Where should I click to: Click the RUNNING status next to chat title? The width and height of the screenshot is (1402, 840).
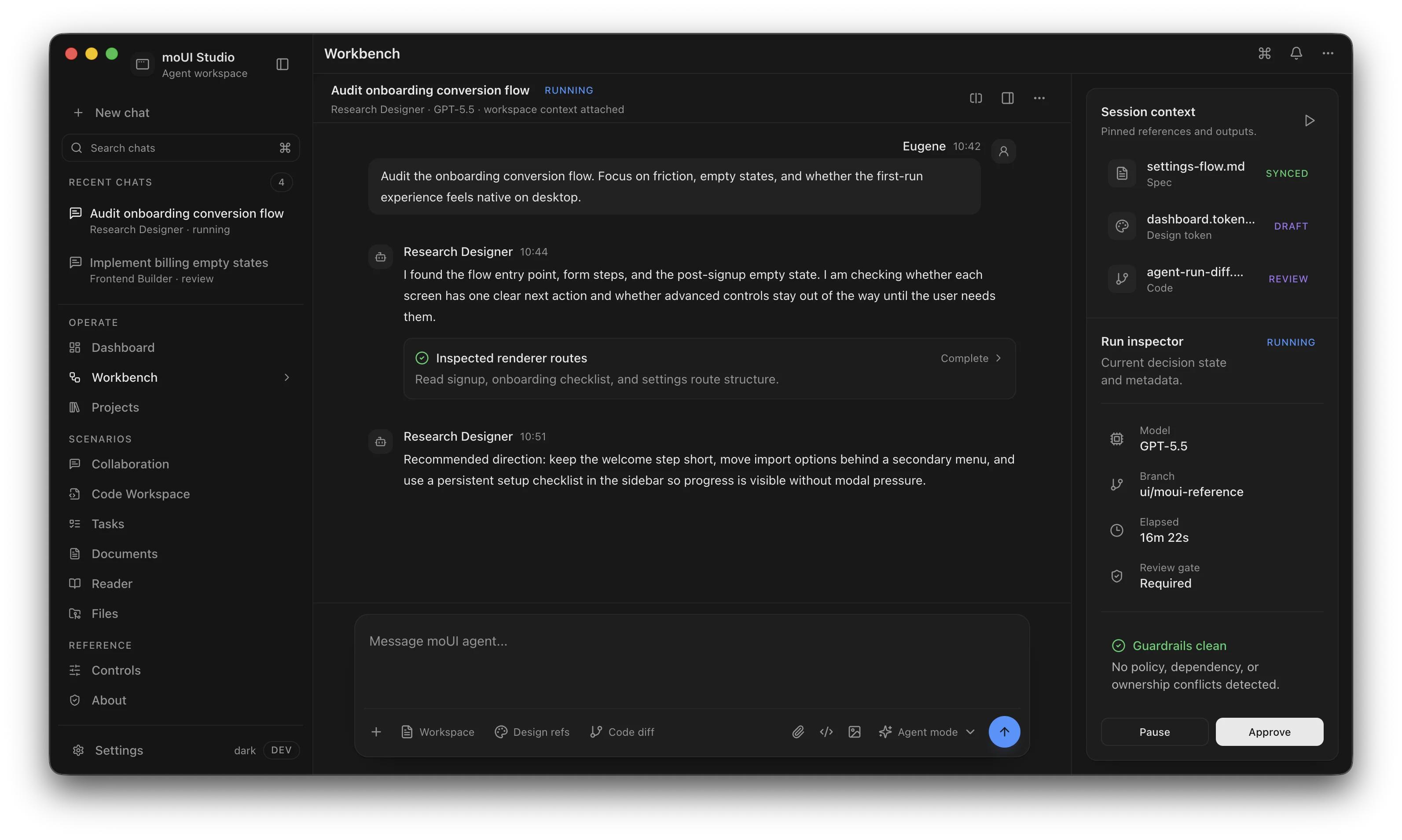569,90
